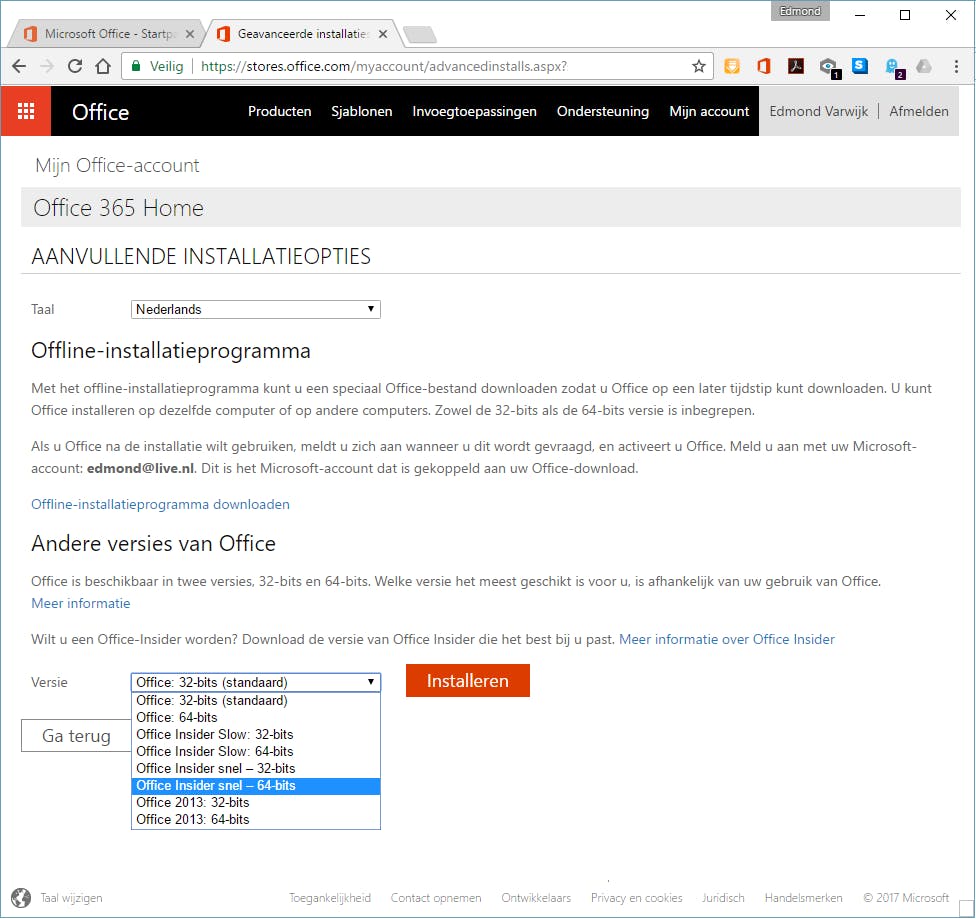Open Juridisch footer link
The height and width of the screenshot is (919, 976).
click(x=723, y=898)
